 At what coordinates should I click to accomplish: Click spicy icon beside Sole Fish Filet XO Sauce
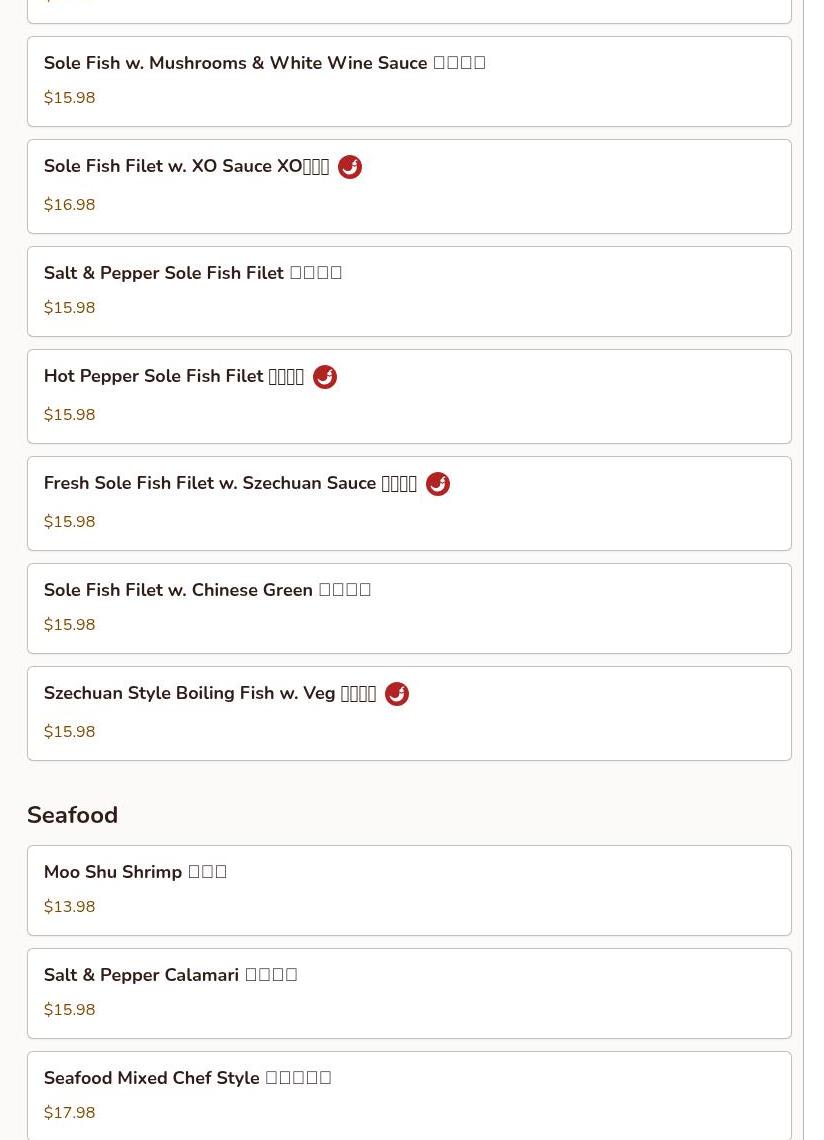[x=350, y=167]
